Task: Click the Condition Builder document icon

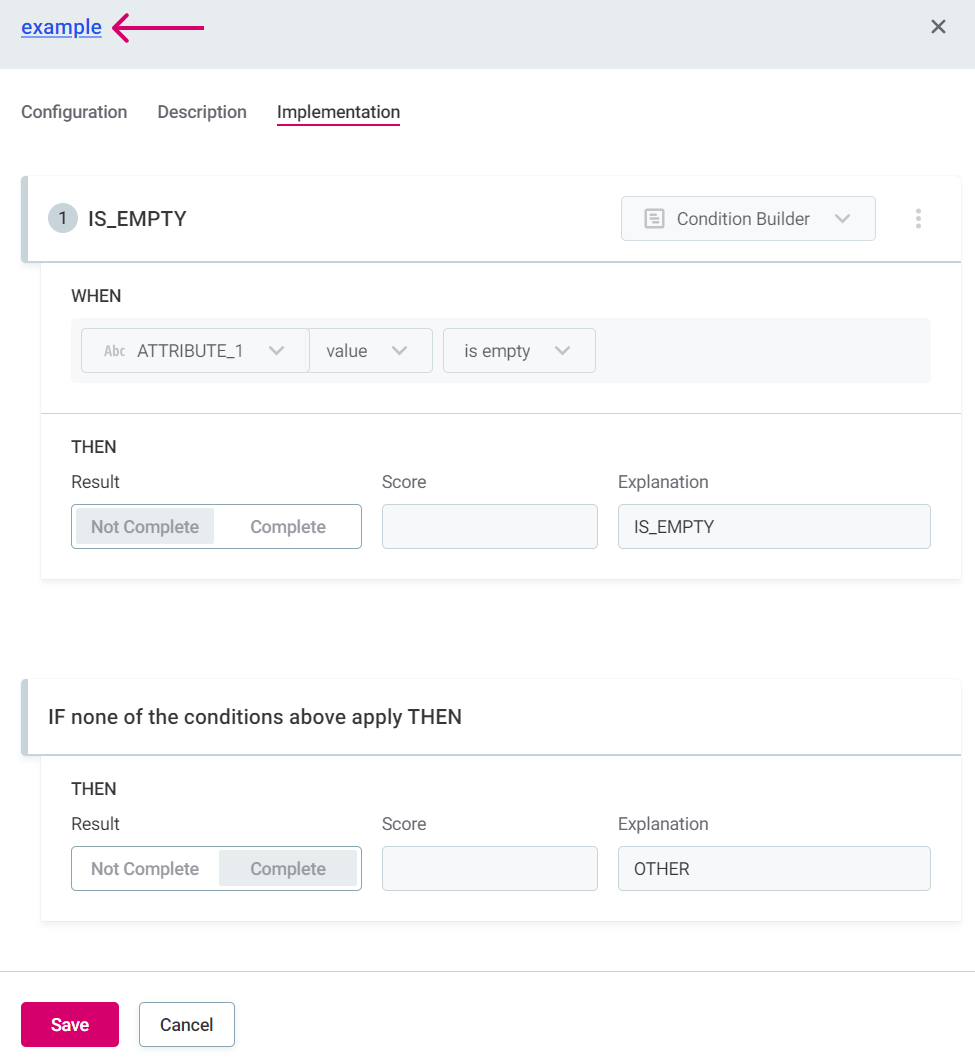Action: (654, 219)
